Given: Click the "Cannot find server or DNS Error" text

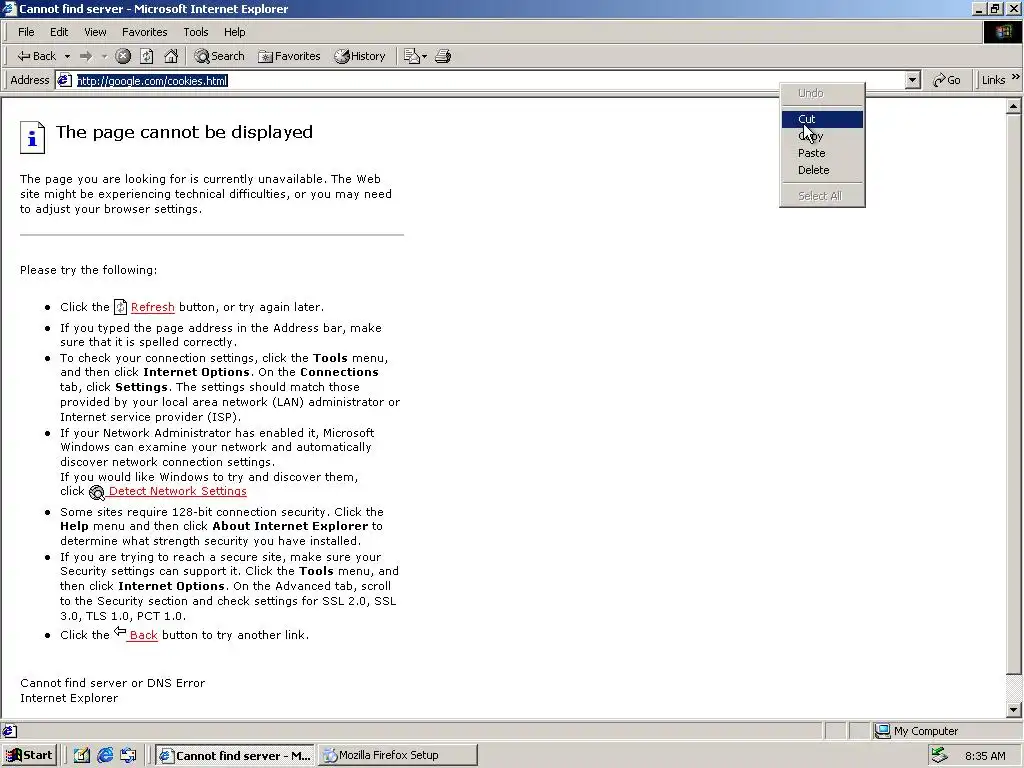Looking at the screenshot, I should (112, 682).
